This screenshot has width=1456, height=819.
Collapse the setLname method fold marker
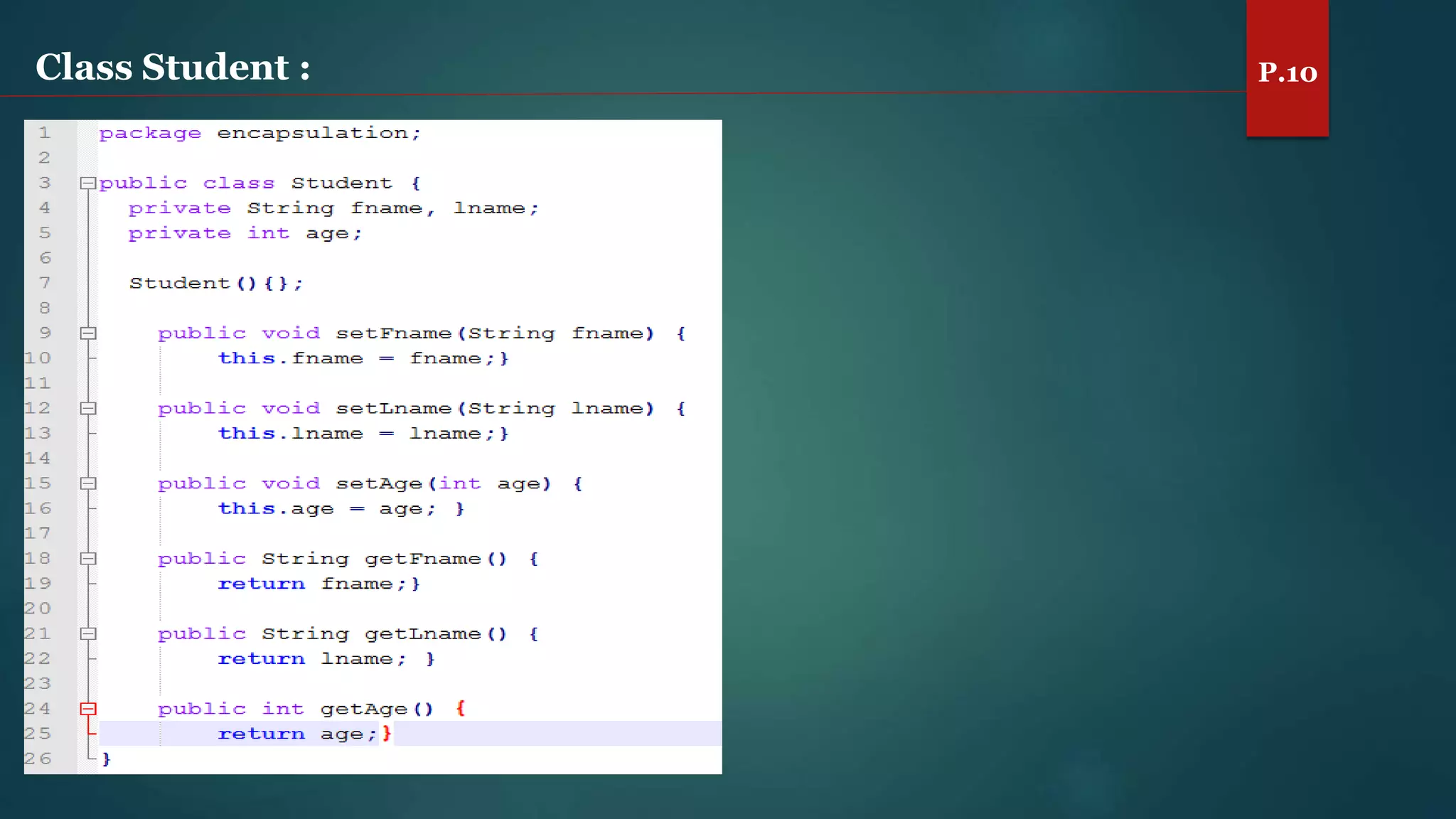87,409
